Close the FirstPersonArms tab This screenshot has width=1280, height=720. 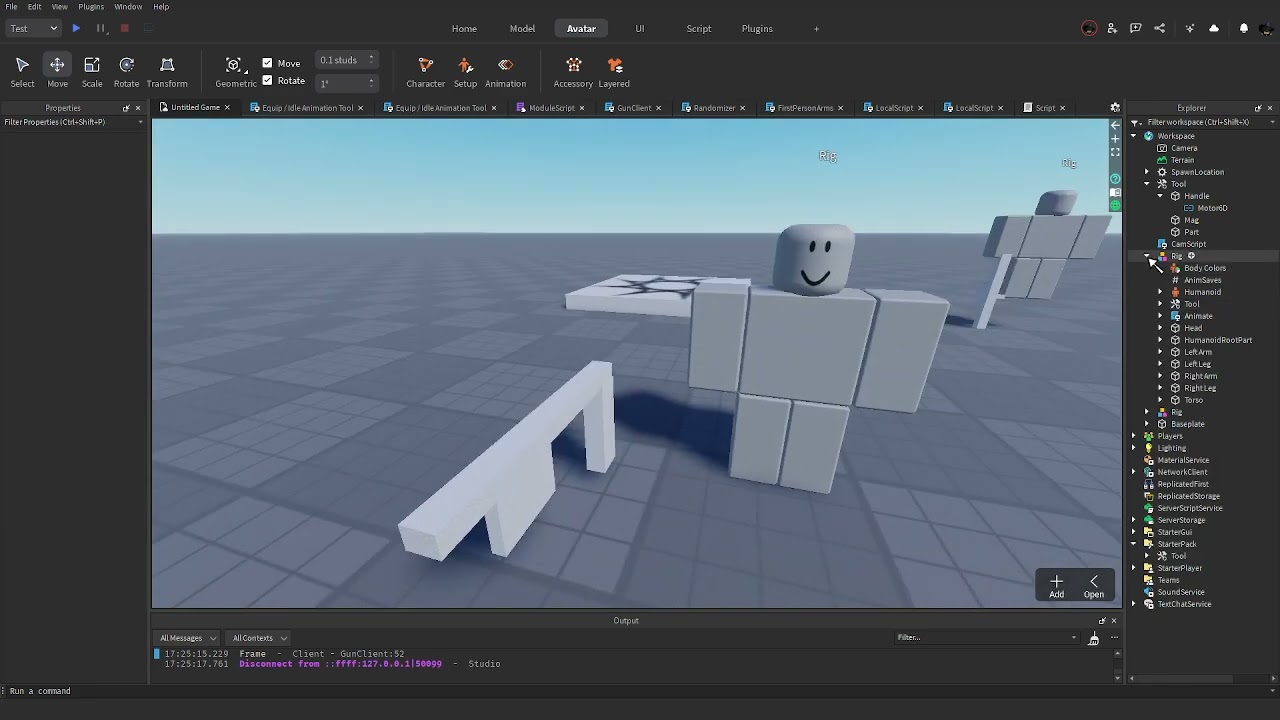click(x=840, y=108)
